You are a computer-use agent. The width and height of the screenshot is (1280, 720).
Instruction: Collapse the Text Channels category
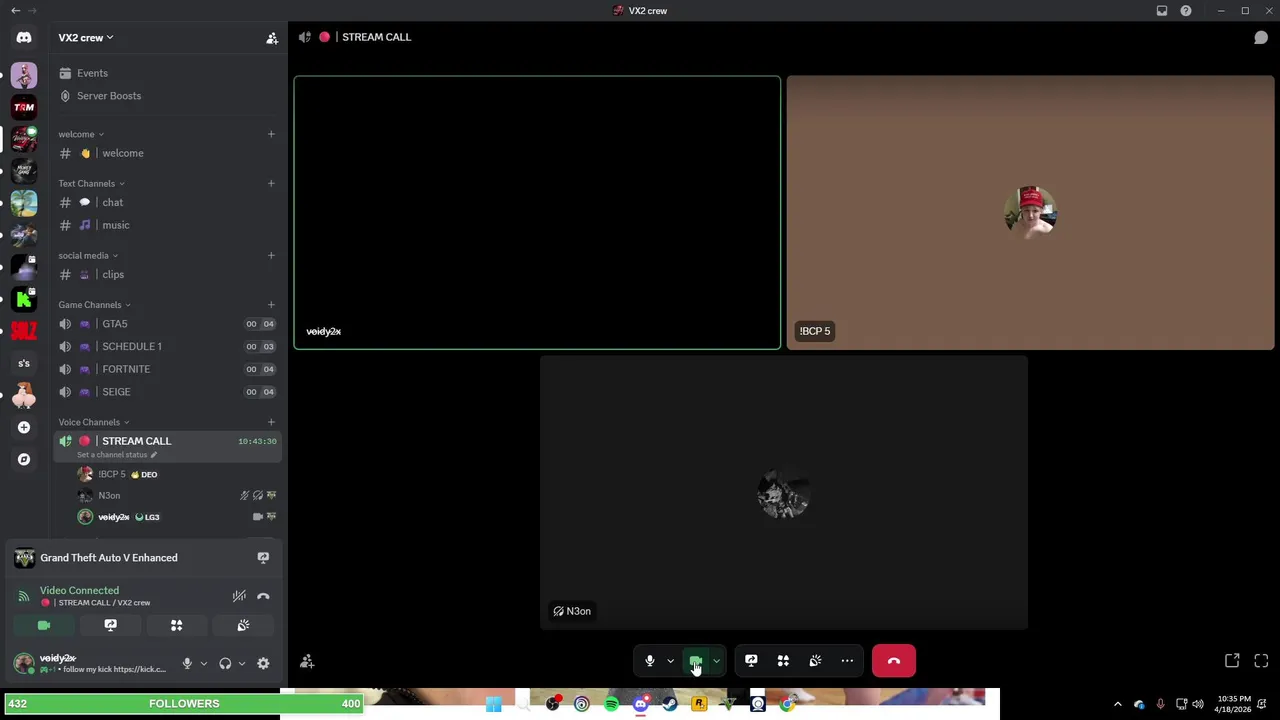(91, 184)
